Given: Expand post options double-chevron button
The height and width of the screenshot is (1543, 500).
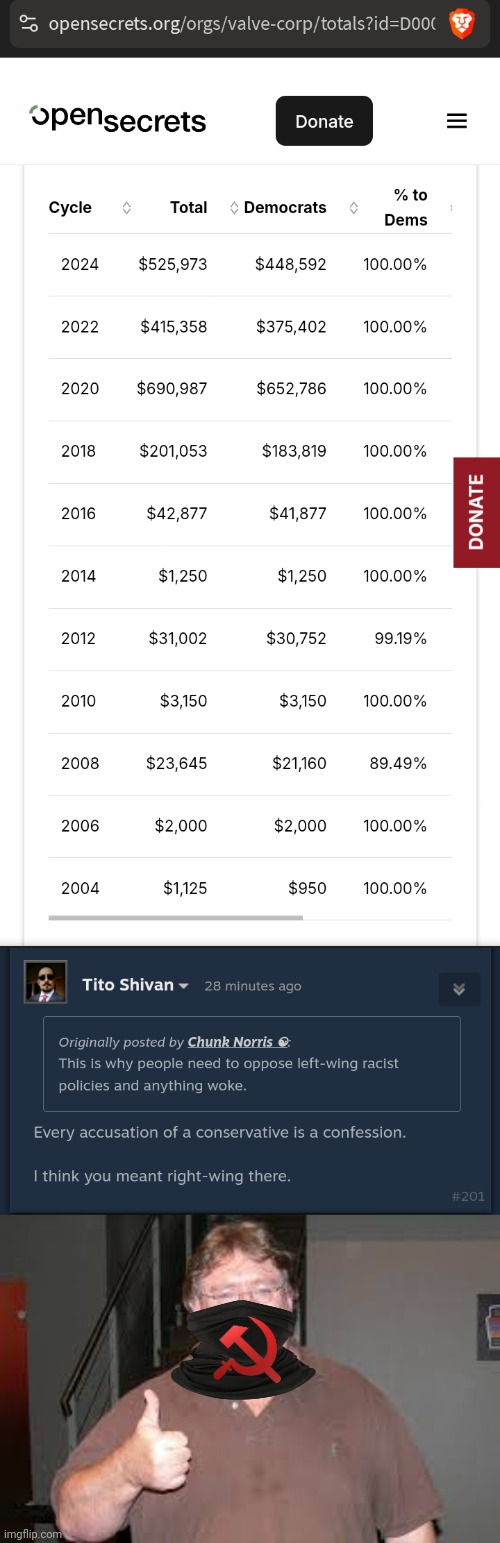Looking at the screenshot, I should coord(459,989).
